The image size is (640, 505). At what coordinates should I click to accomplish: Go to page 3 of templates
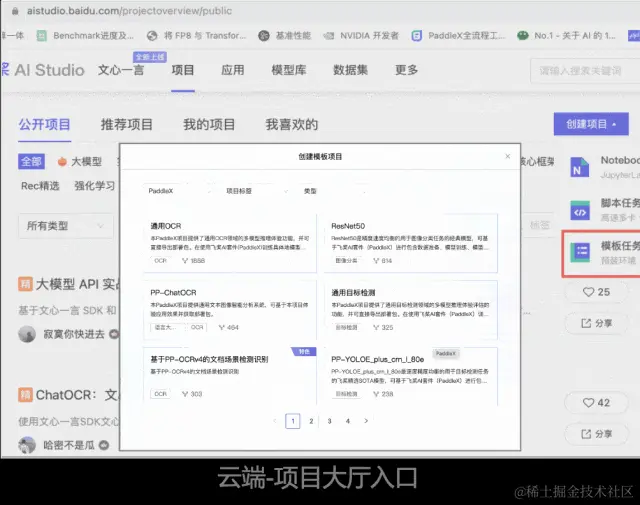click(x=329, y=421)
